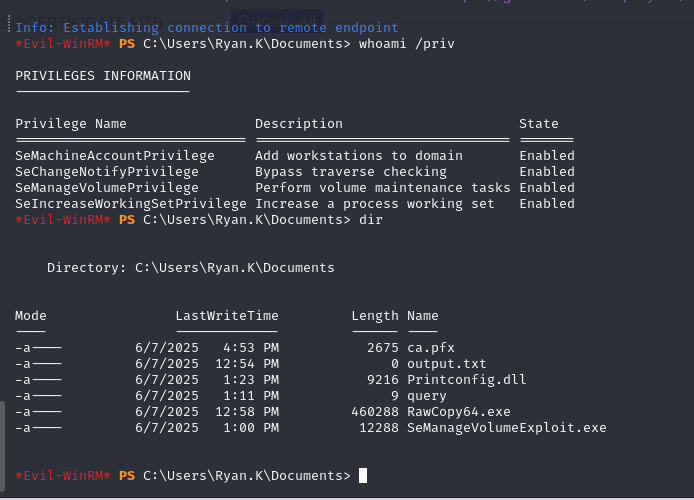694x500 pixels.
Task: Click the 12288 length value
Action: point(379,427)
